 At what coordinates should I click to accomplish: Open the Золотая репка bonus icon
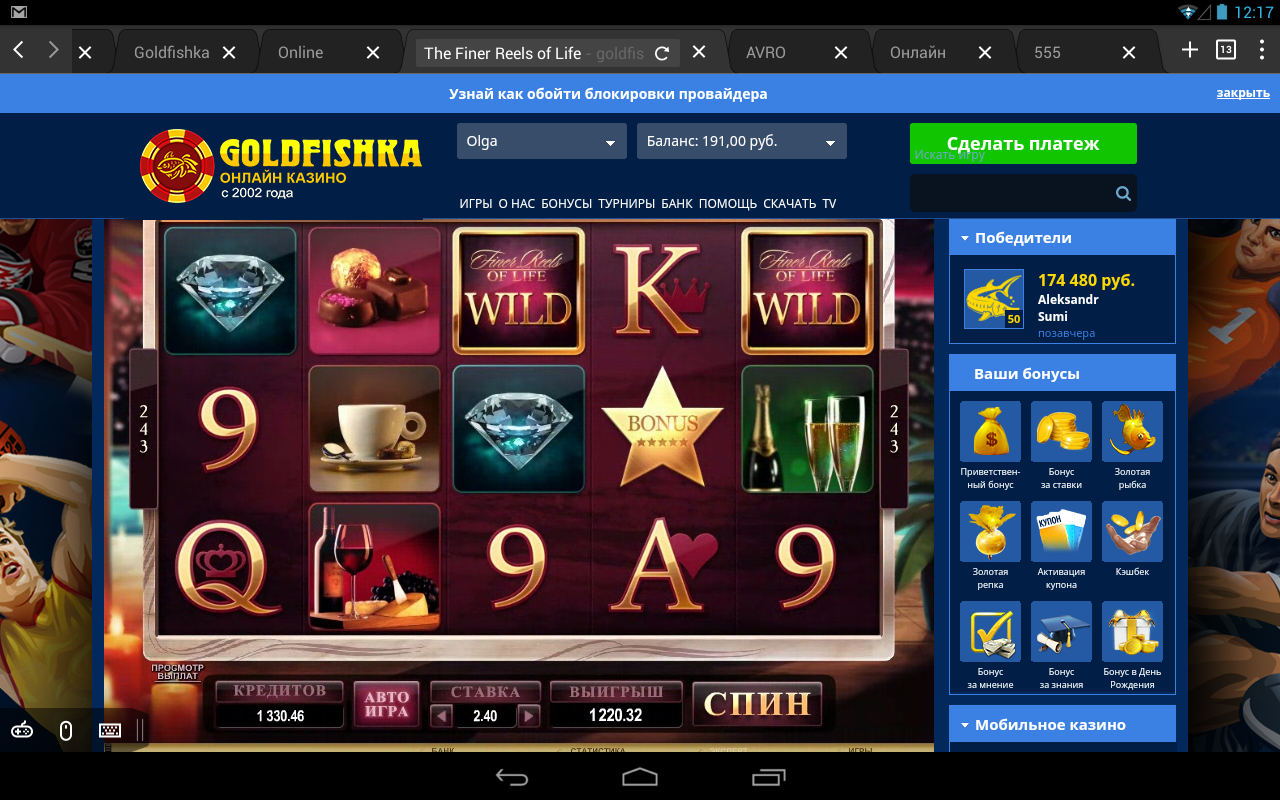pos(990,531)
